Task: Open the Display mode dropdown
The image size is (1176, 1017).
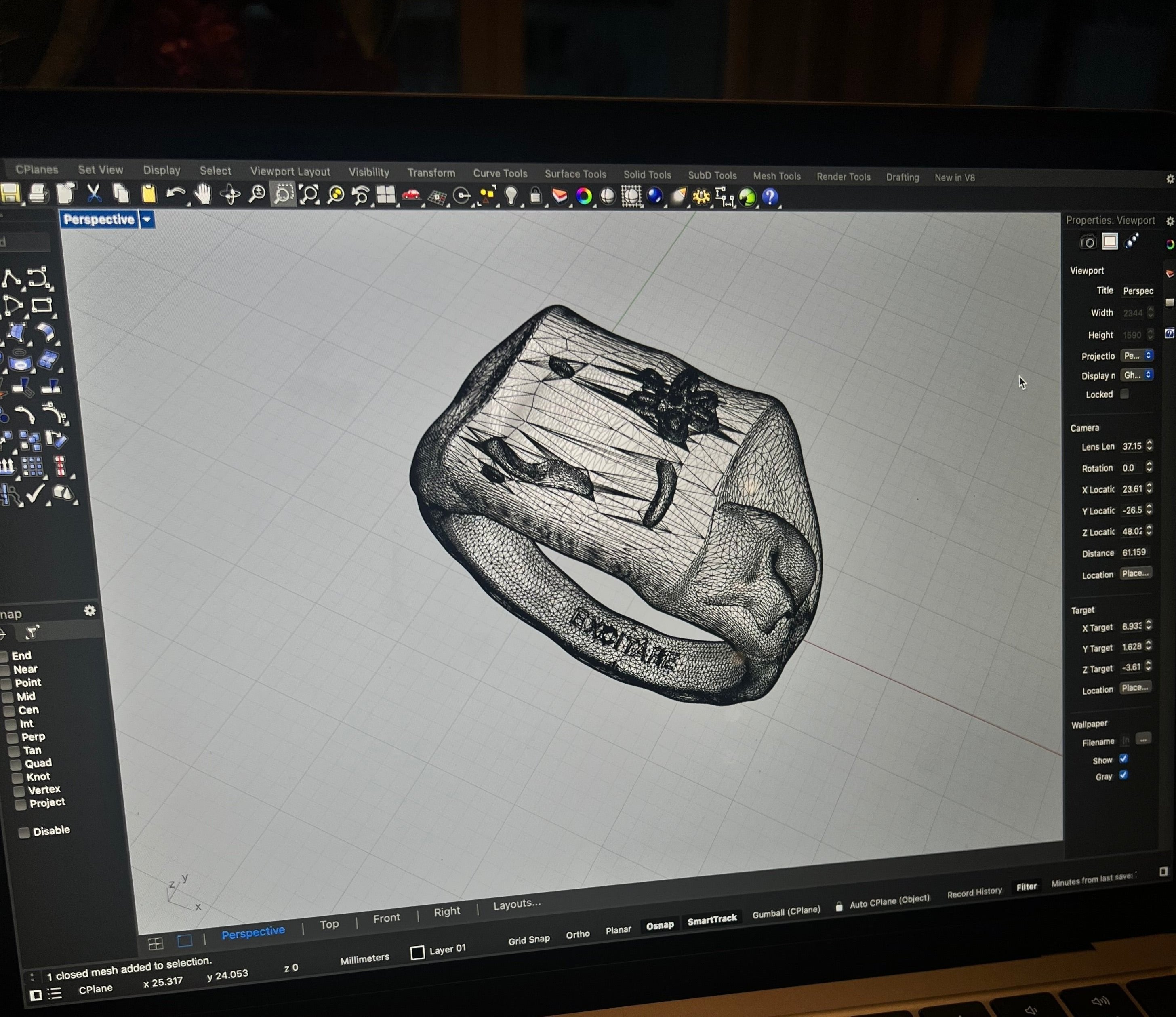Action: [x=1137, y=375]
